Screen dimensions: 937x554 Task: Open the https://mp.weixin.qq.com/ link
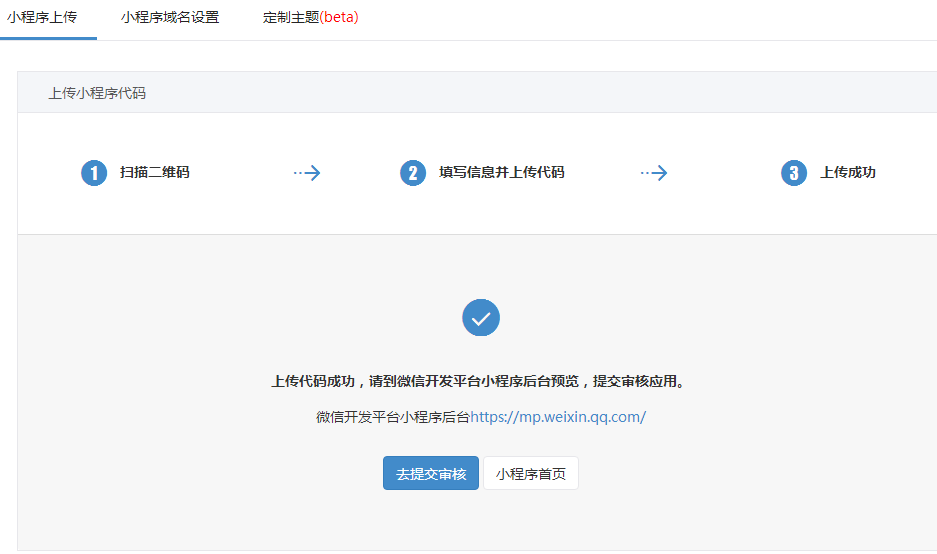(558, 417)
